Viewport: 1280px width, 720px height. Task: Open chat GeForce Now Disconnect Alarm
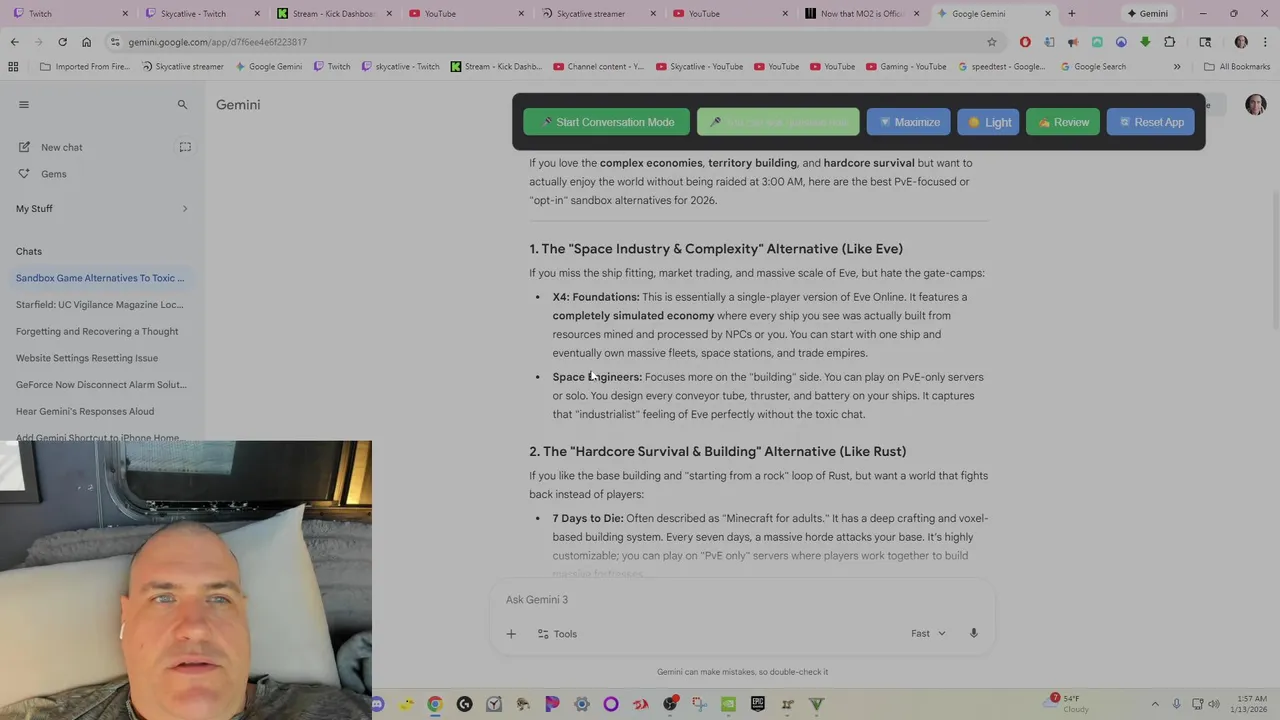point(101,385)
